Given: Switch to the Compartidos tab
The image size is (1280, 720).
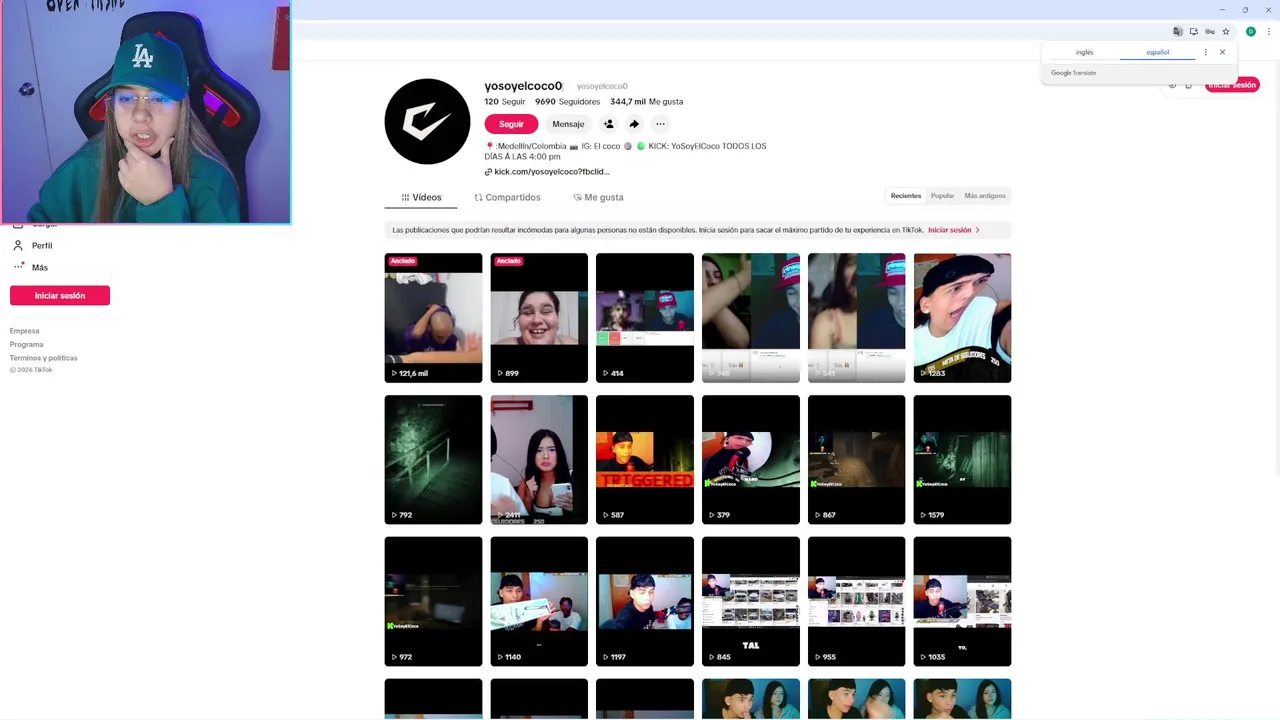Looking at the screenshot, I should tap(507, 197).
